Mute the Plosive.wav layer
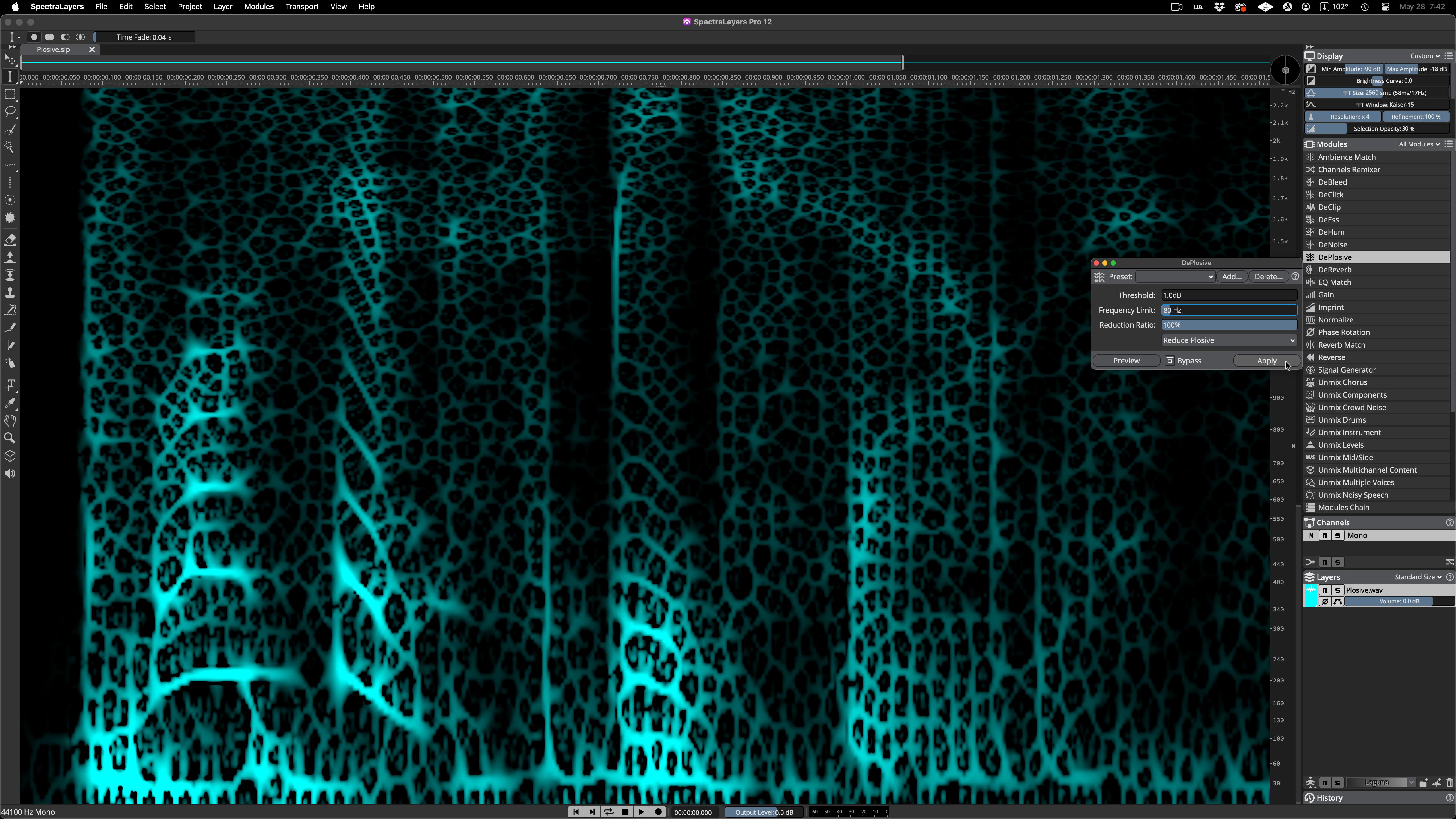 click(x=1325, y=590)
